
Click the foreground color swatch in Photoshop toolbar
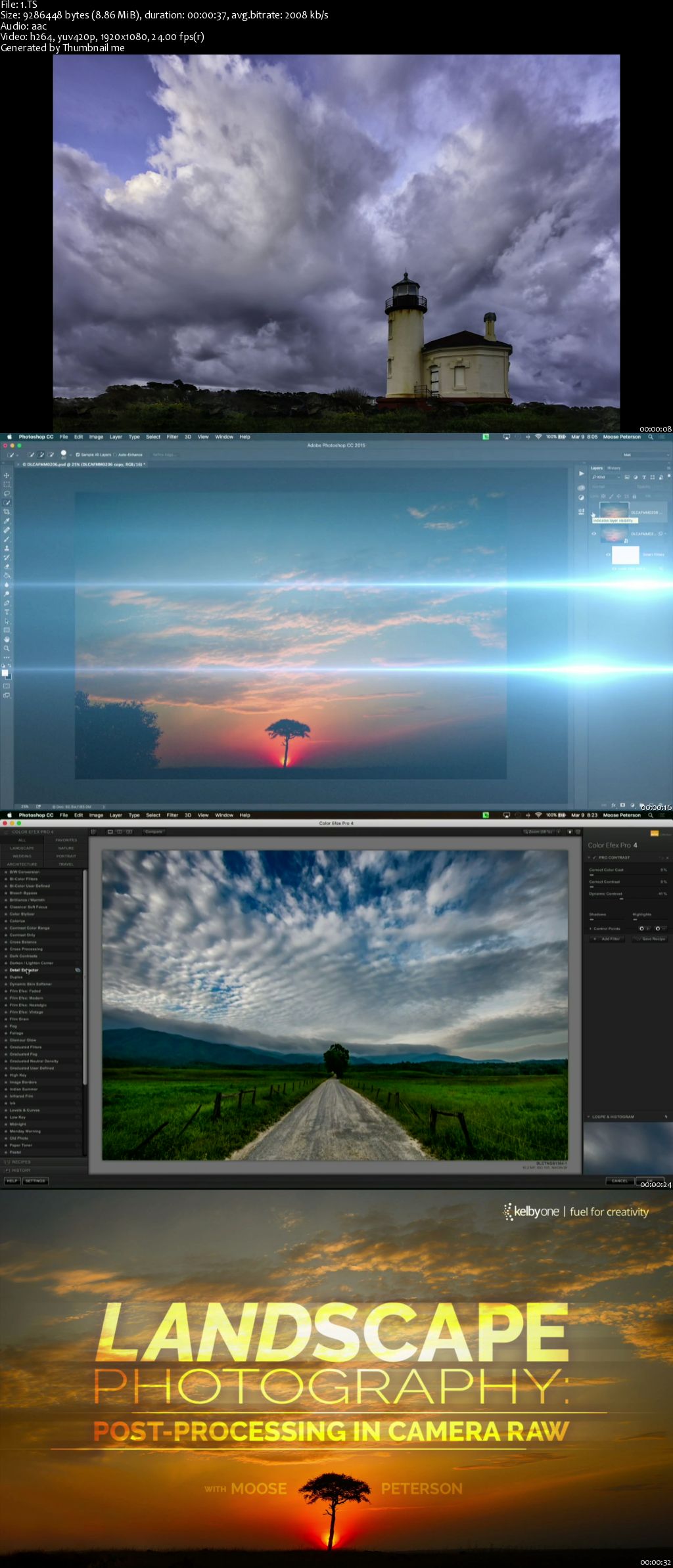[x=5, y=673]
